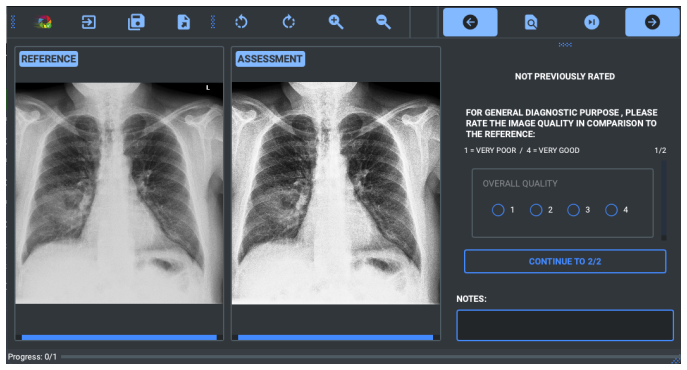Click the blue slider under assessment image
The height and width of the screenshot is (370, 687).
pos(336,338)
